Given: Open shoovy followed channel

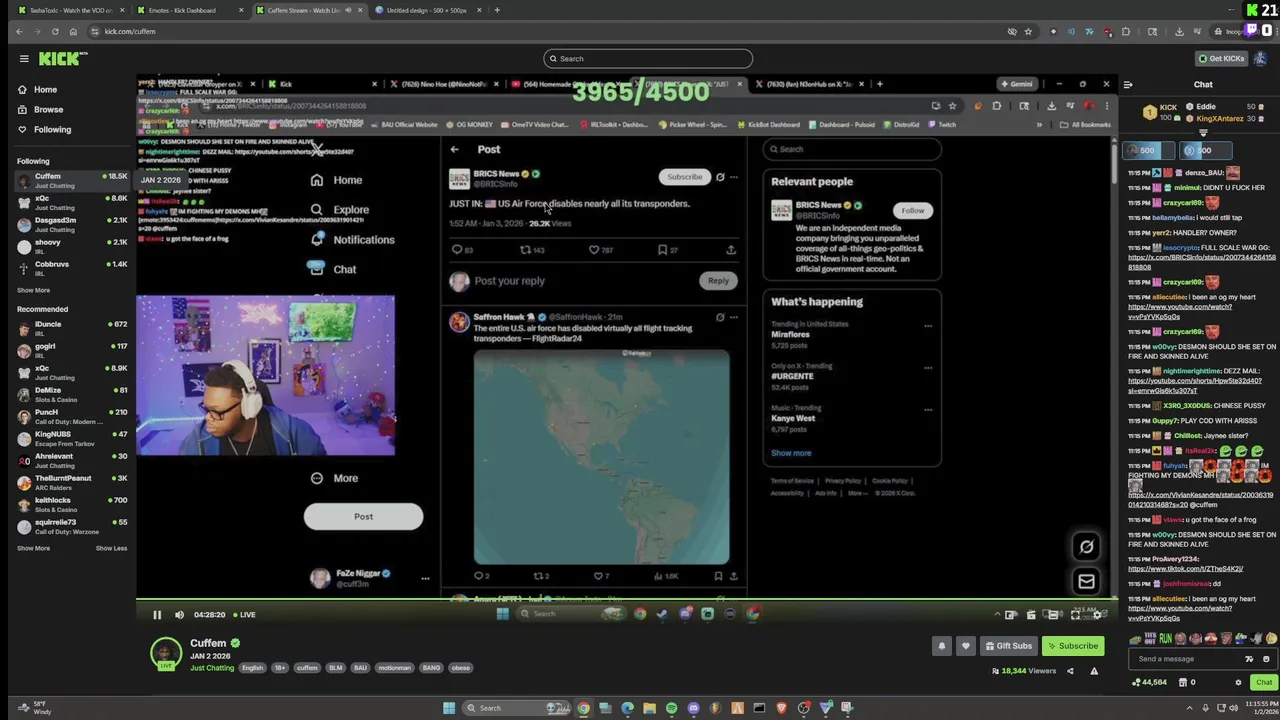Looking at the screenshot, I should point(72,246).
